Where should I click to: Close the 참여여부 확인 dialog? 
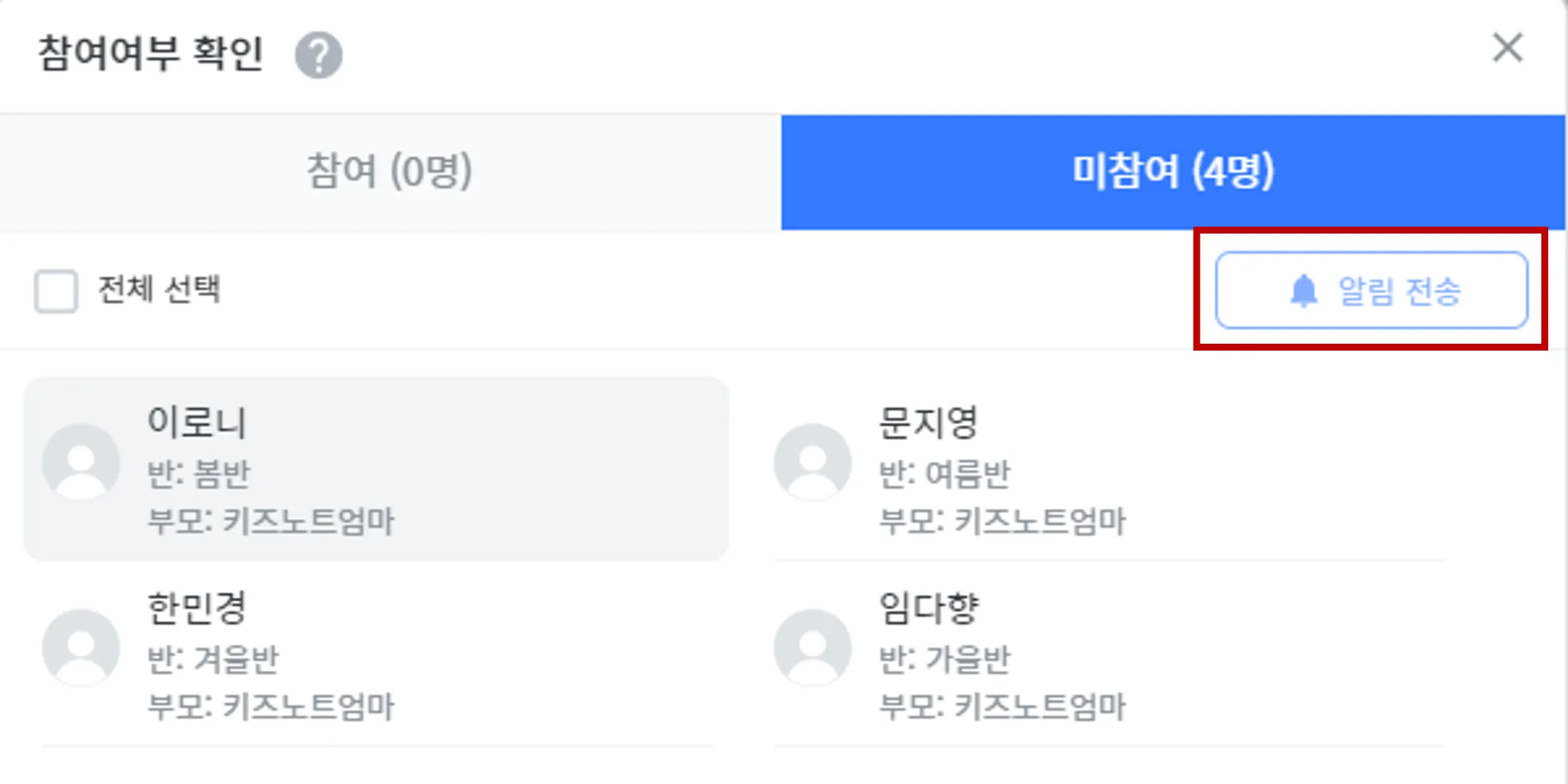pos(1508,47)
